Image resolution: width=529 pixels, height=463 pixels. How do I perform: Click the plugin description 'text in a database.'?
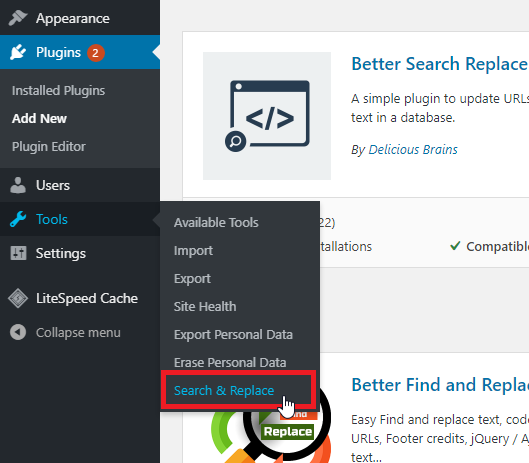coord(403,118)
